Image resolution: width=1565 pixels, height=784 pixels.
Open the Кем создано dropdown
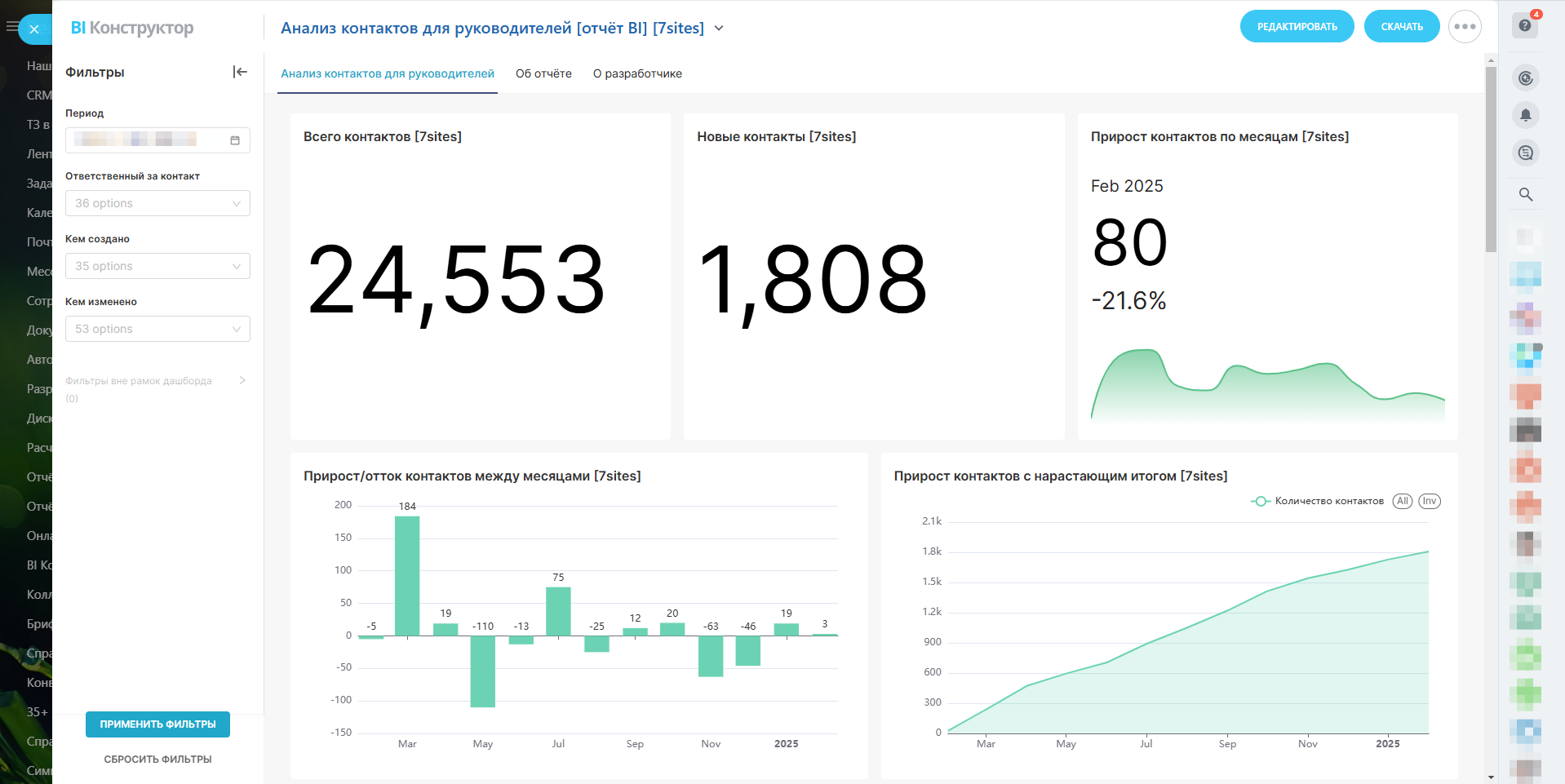click(x=157, y=266)
